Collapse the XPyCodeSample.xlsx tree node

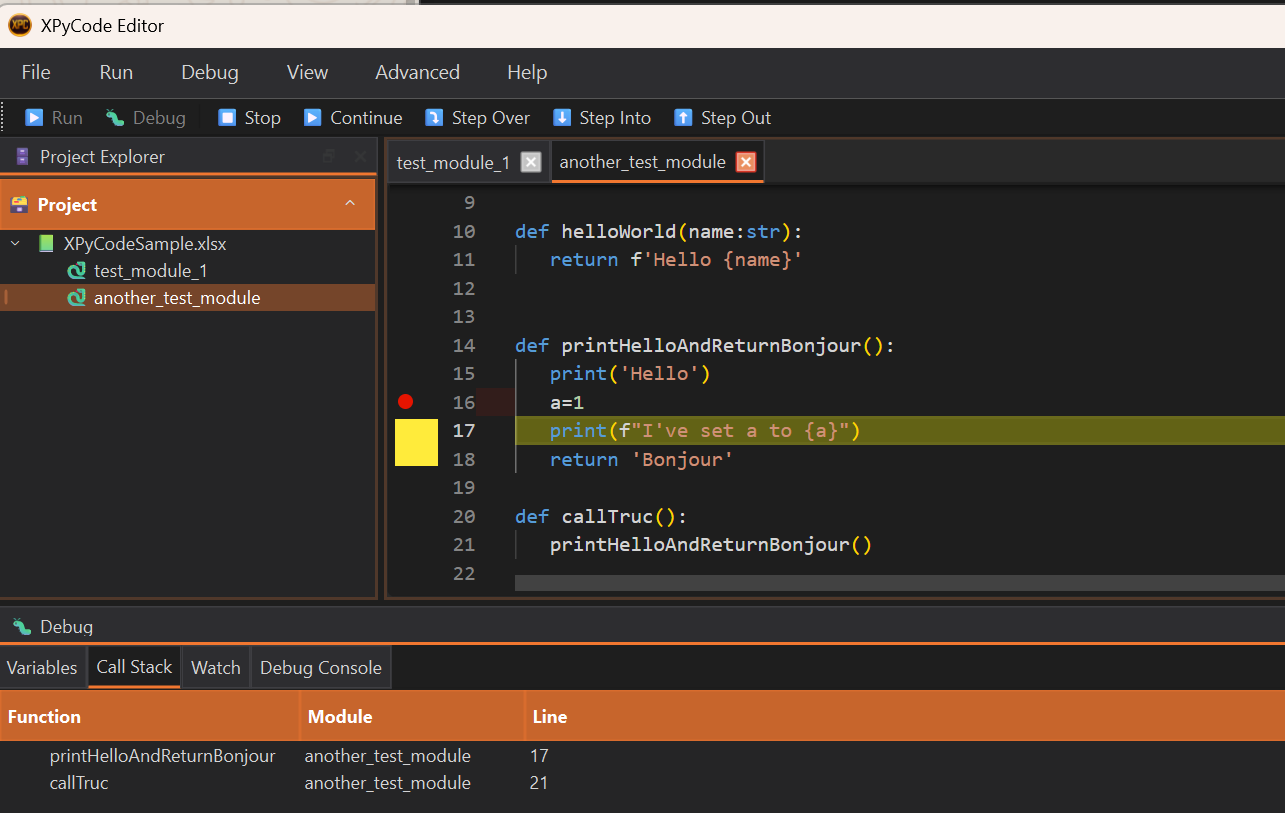[x=15, y=244]
